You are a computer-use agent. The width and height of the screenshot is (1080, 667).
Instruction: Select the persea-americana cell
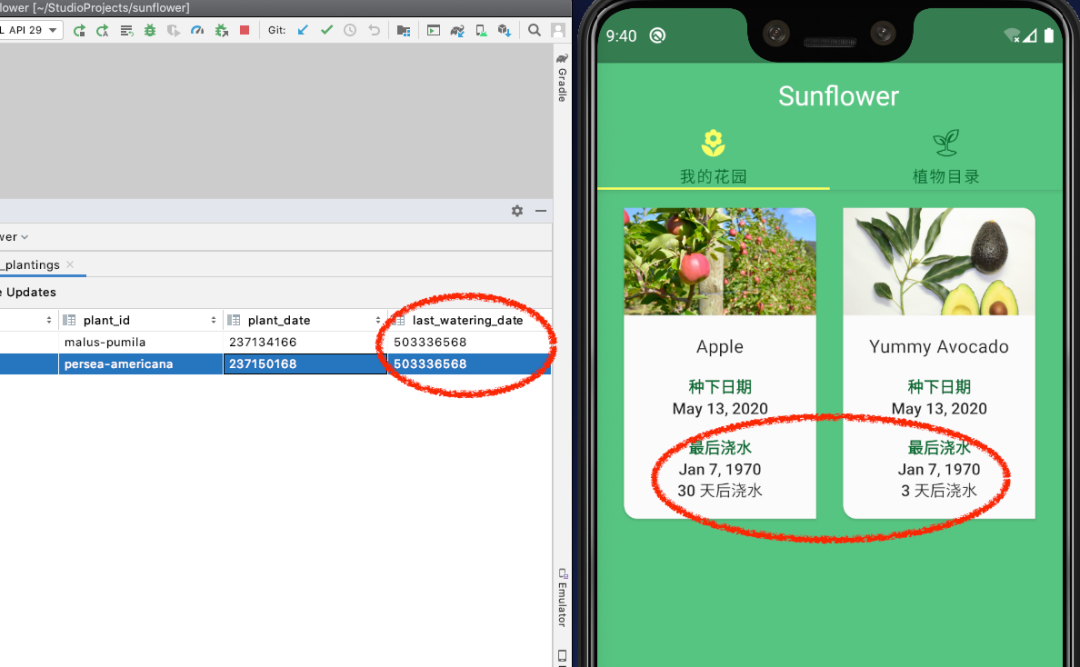[x=141, y=364]
